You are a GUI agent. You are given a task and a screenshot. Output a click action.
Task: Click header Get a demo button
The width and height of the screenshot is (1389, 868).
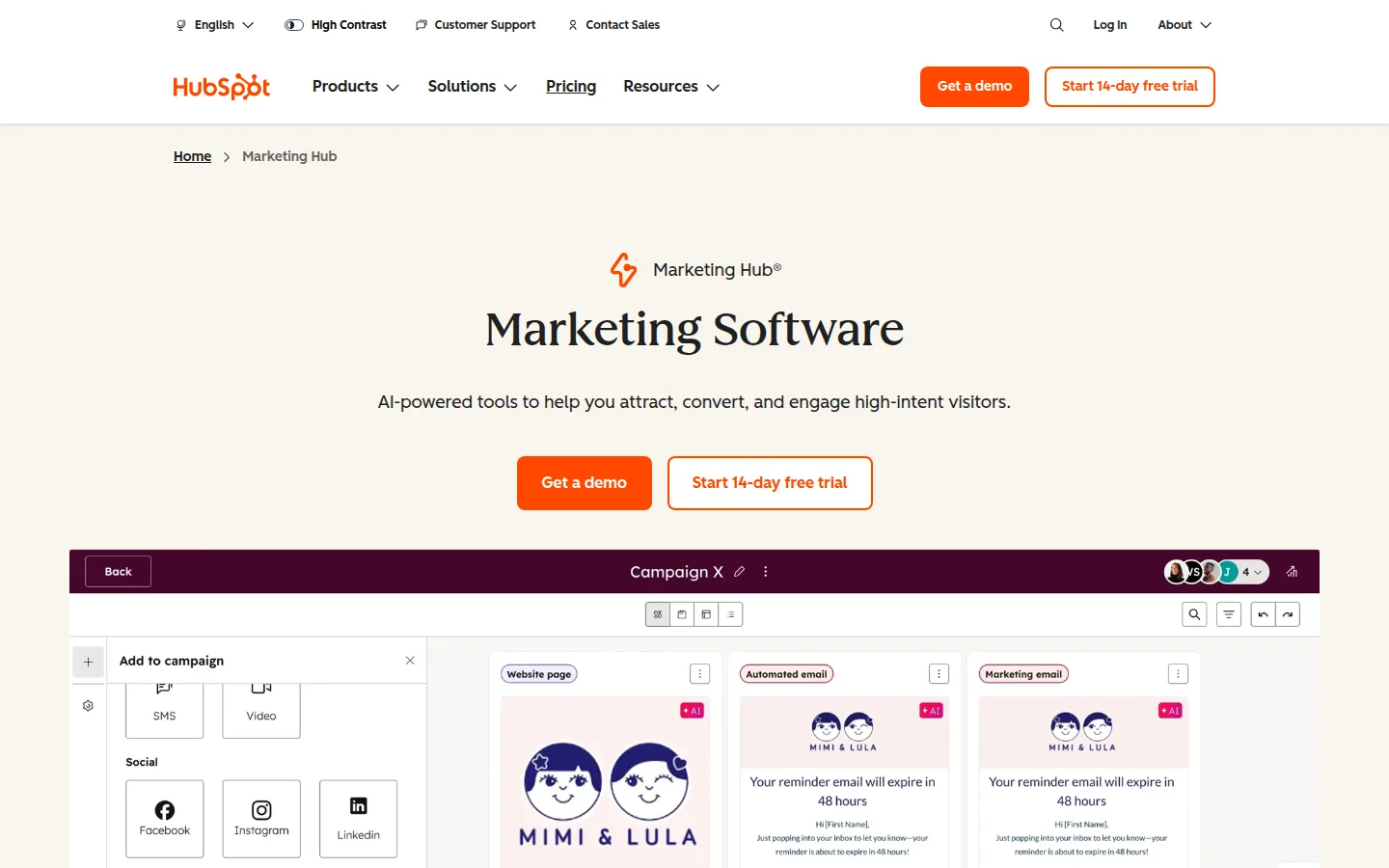[x=974, y=87]
